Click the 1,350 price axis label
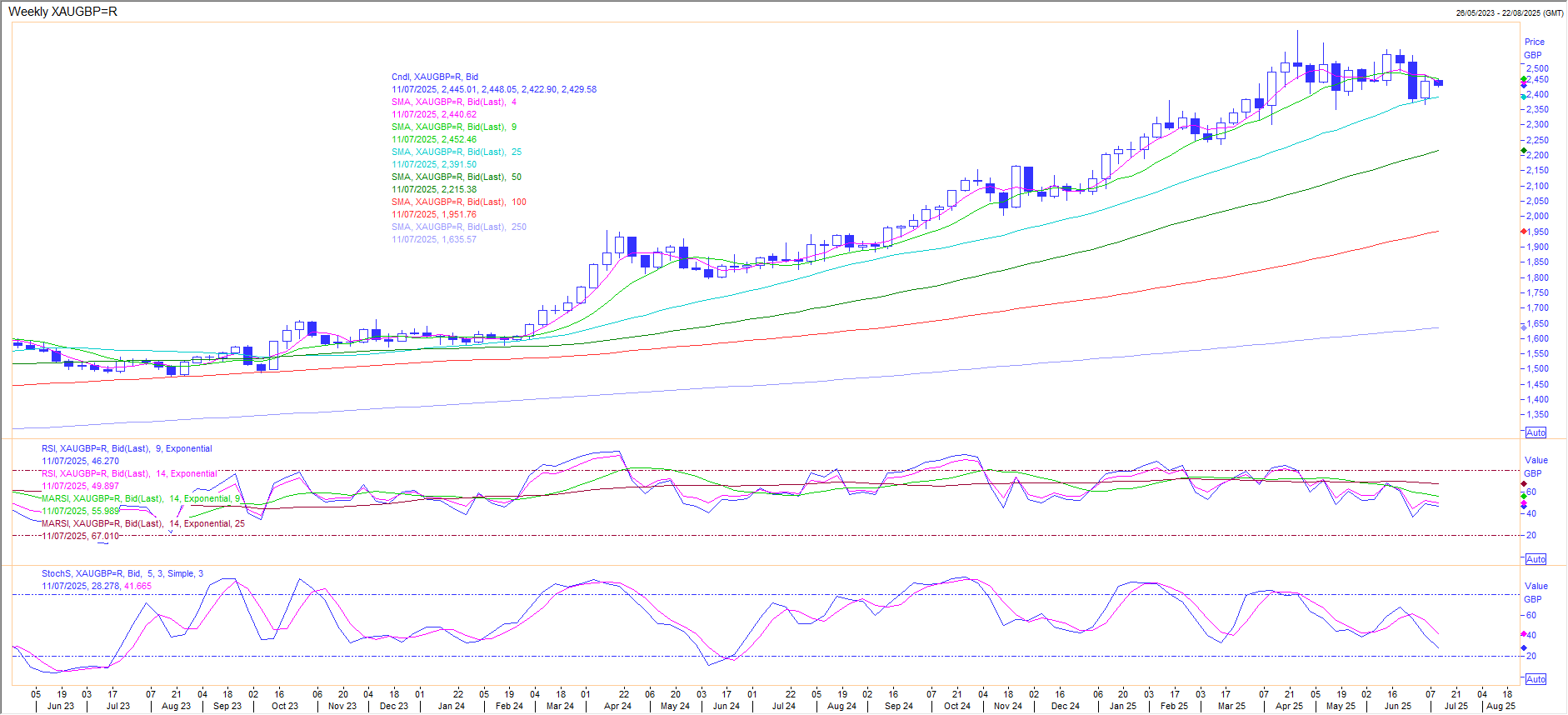This screenshot has height=715, width=1568. pos(1537,414)
